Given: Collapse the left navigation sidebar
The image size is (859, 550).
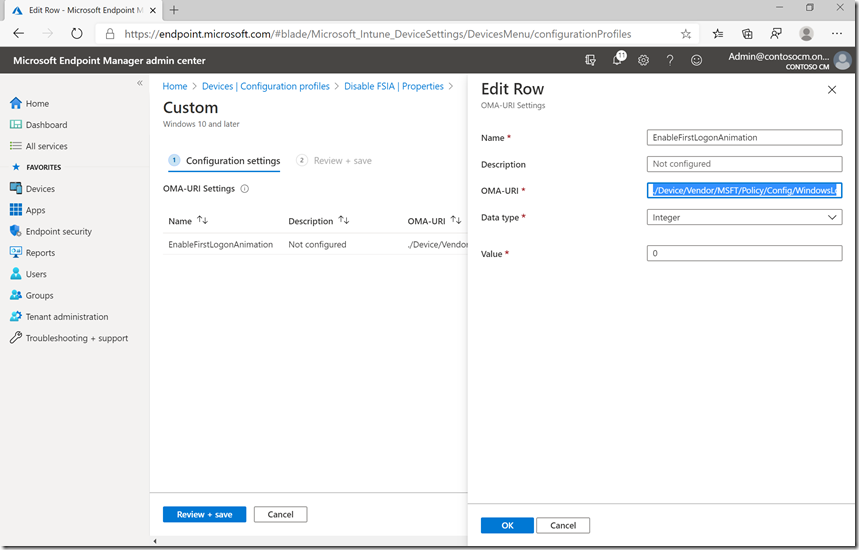Looking at the screenshot, I should pos(140,83).
